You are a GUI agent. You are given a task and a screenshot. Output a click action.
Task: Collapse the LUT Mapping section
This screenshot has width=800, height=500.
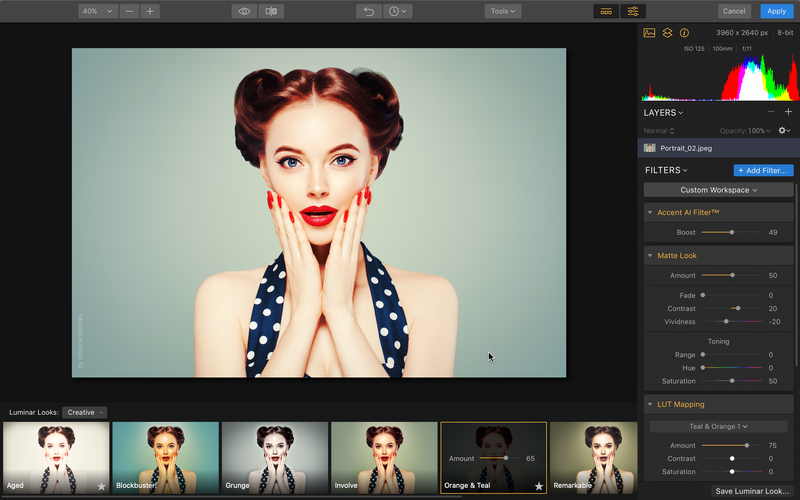tap(650, 405)
